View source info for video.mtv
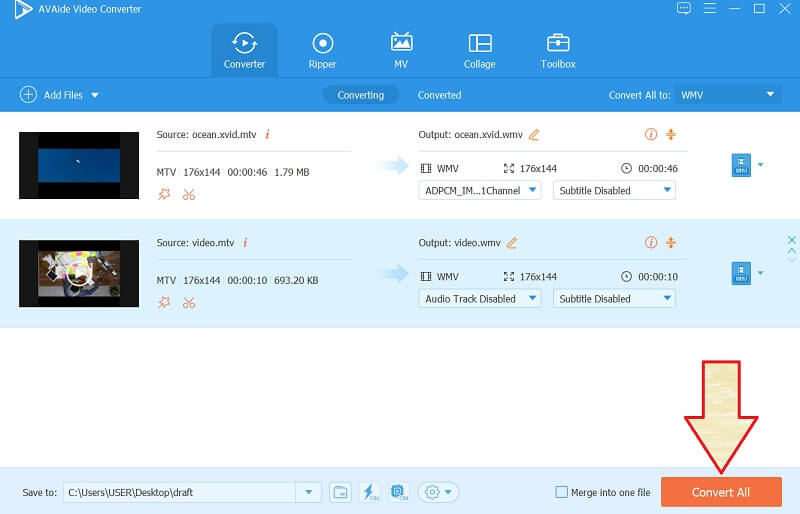 coord(245,242)
